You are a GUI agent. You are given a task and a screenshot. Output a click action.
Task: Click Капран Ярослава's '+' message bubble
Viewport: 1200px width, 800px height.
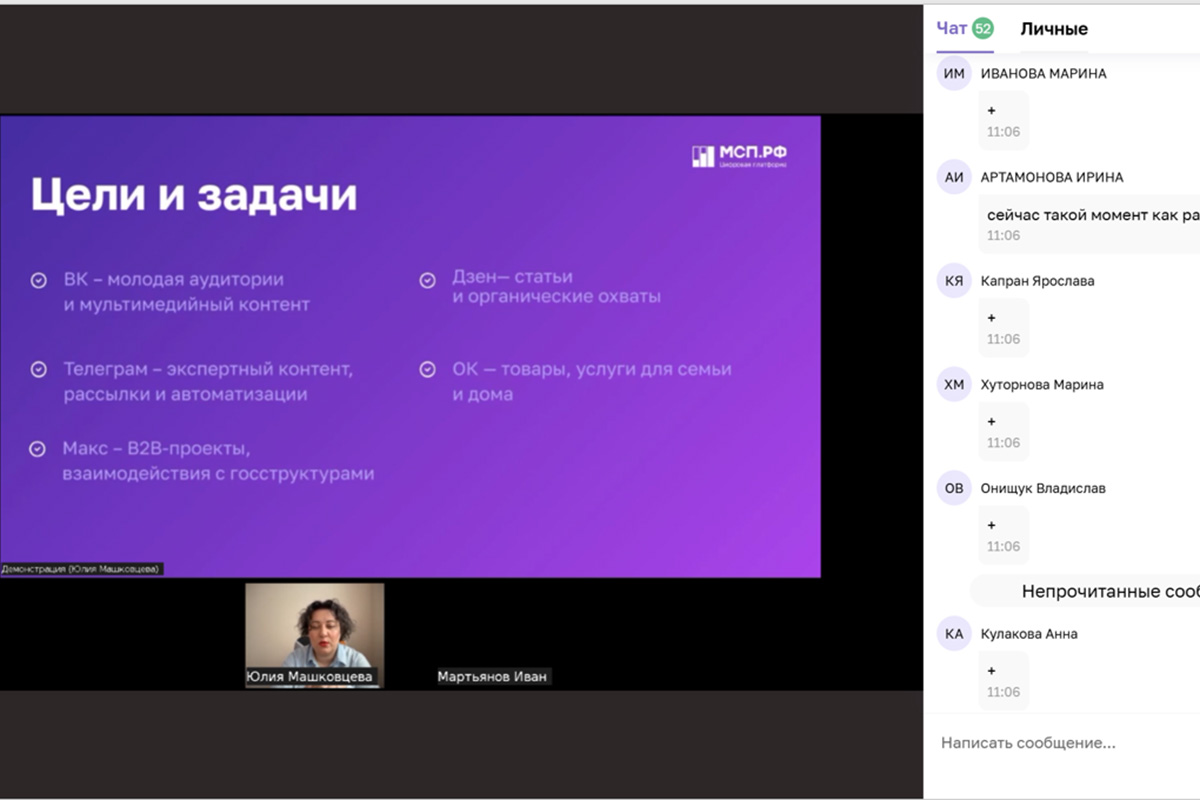(x=1003, y=328)
